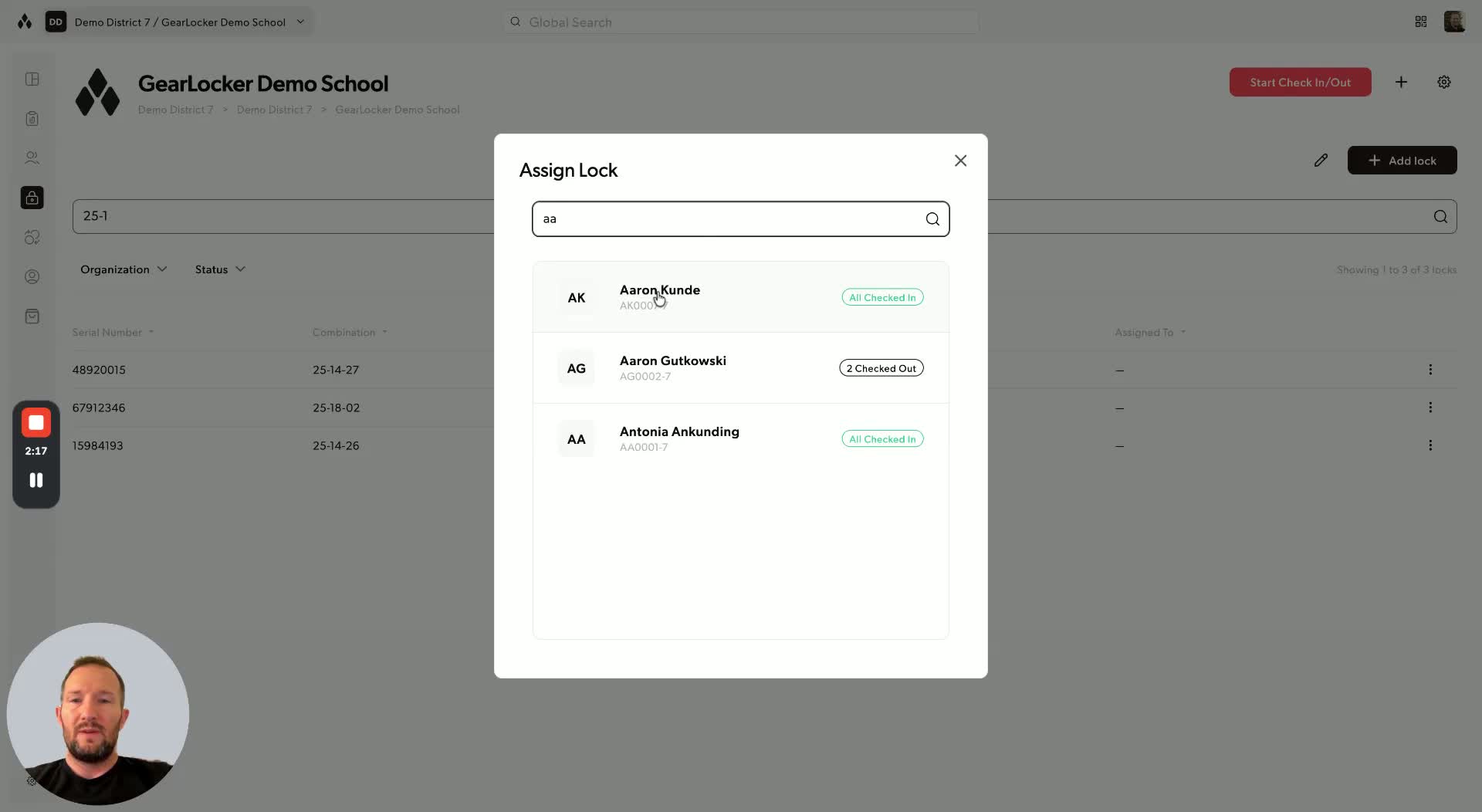The image size is (1482, 812).
Task: Open the user profile avatar in top bar
Action: [1454, 22]
